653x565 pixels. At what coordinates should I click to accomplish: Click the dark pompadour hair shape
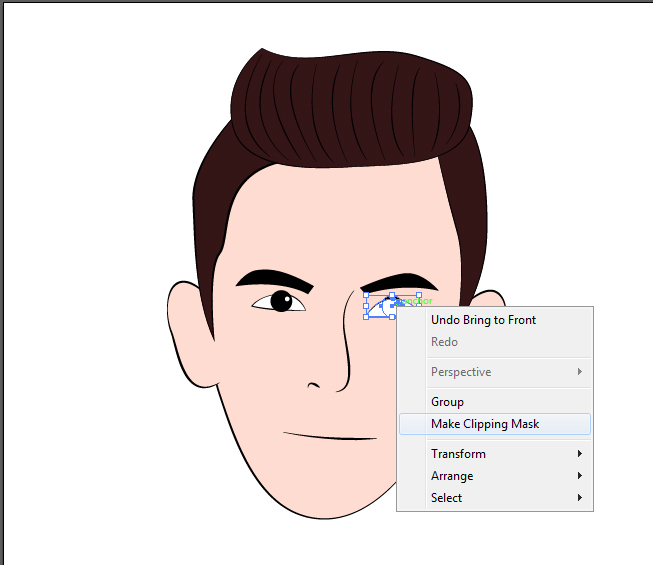351,108
